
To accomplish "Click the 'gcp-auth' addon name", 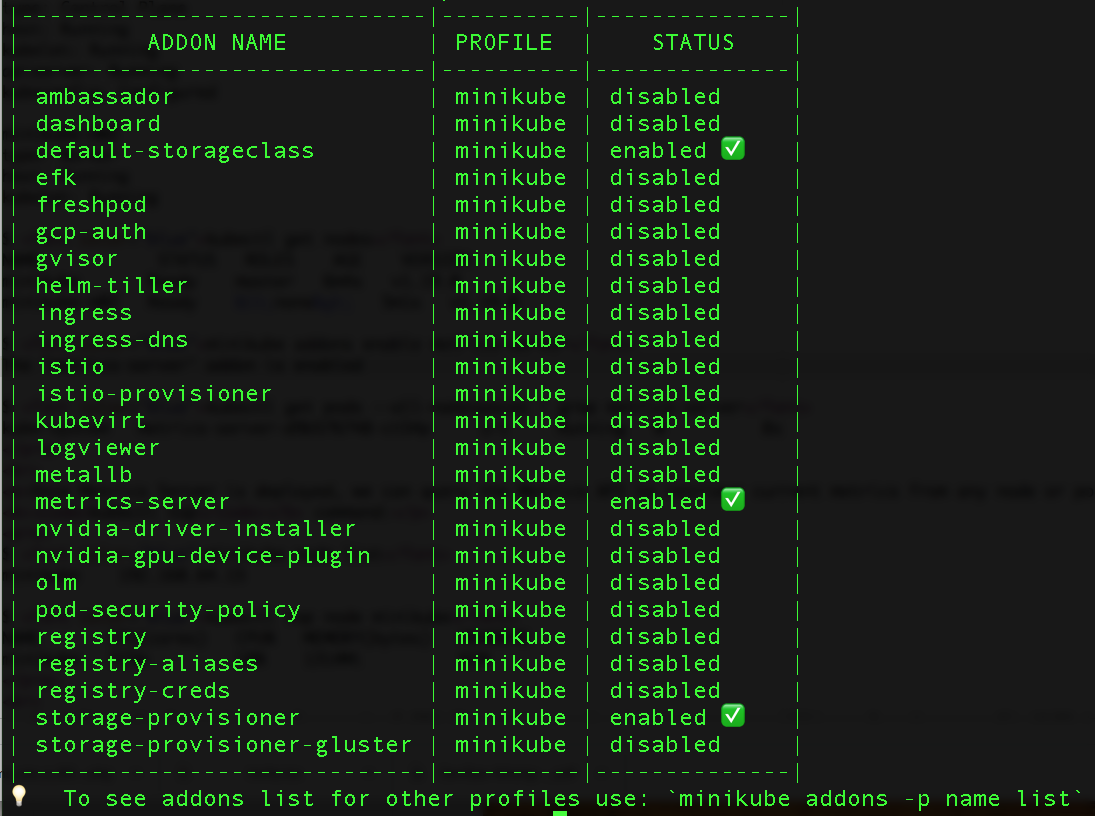I will point(91,232).
